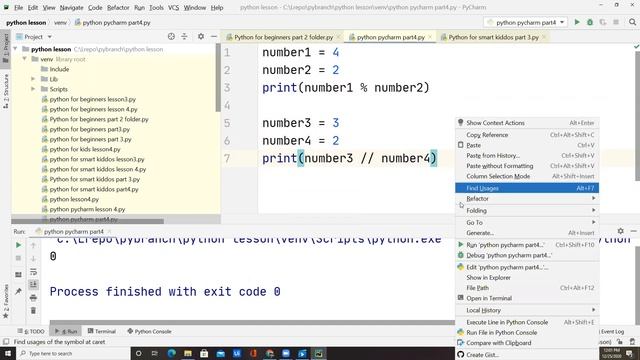
Task: Click the Run console horizontal scrollbar
Action: 252,322
